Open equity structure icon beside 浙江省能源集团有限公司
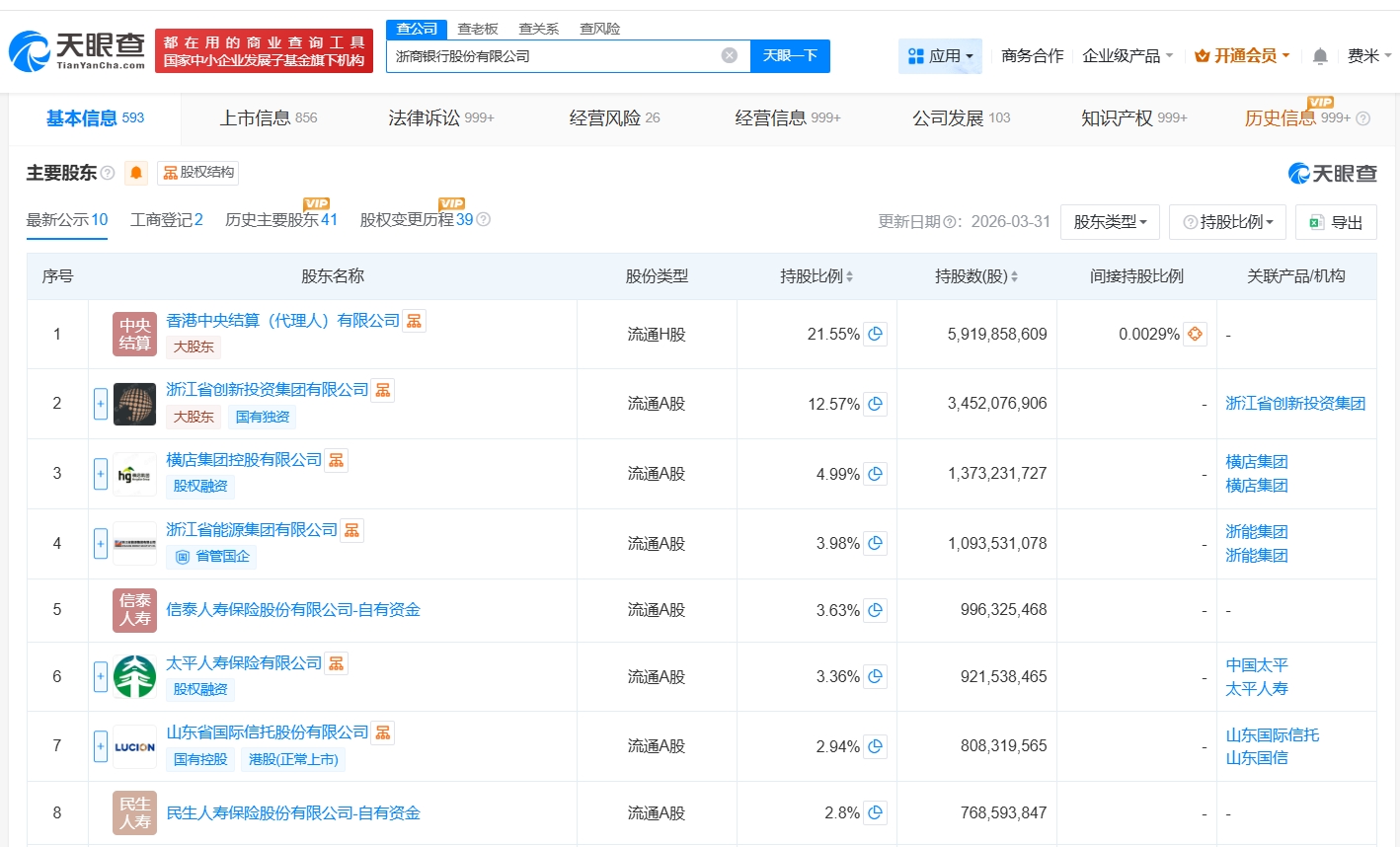This screenshot has width=1400, height=847. (x=352, y=530)
